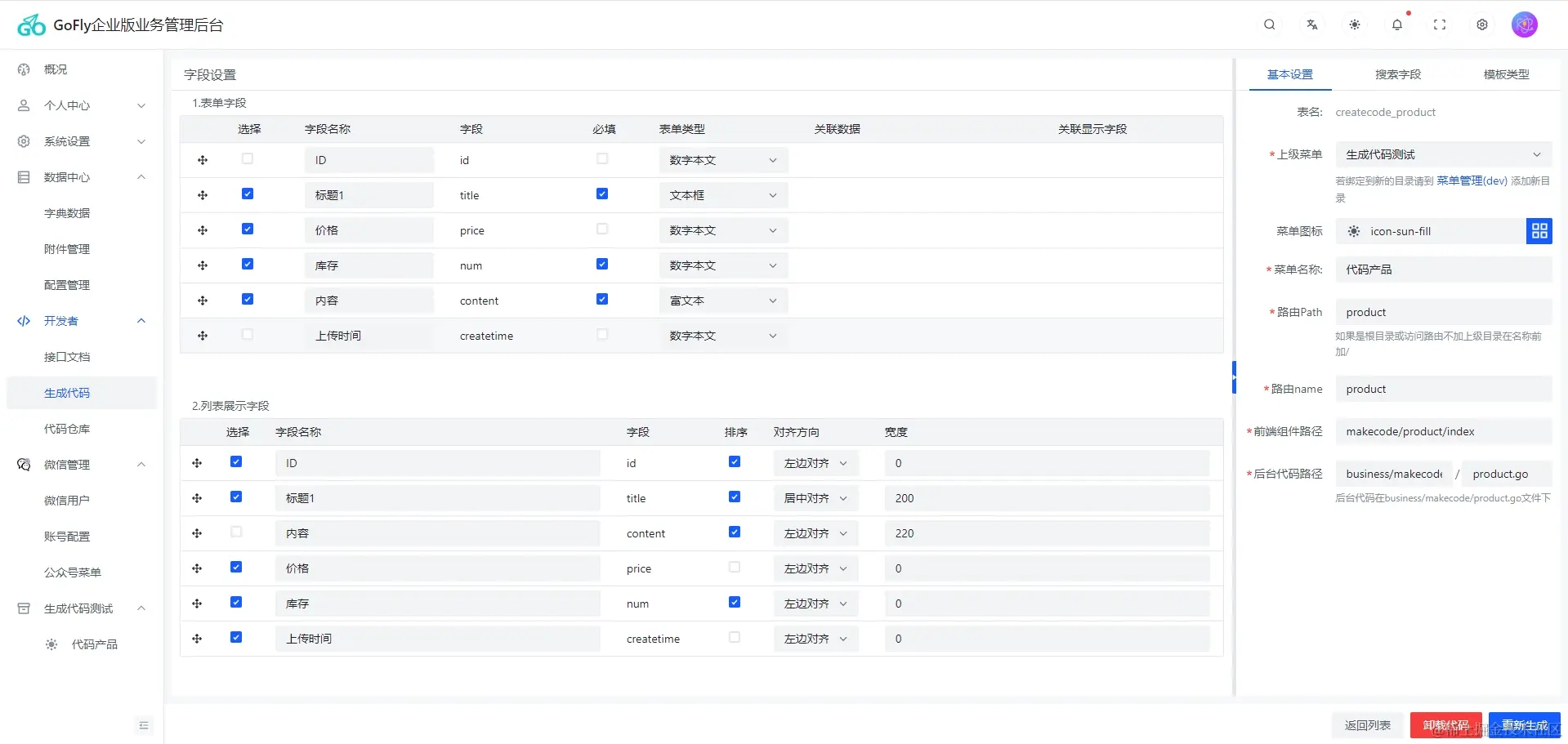Screen dimensions: 1568x744
Task: Expand the 个人中心 sidebar group
Action: (x=82, y=105)
